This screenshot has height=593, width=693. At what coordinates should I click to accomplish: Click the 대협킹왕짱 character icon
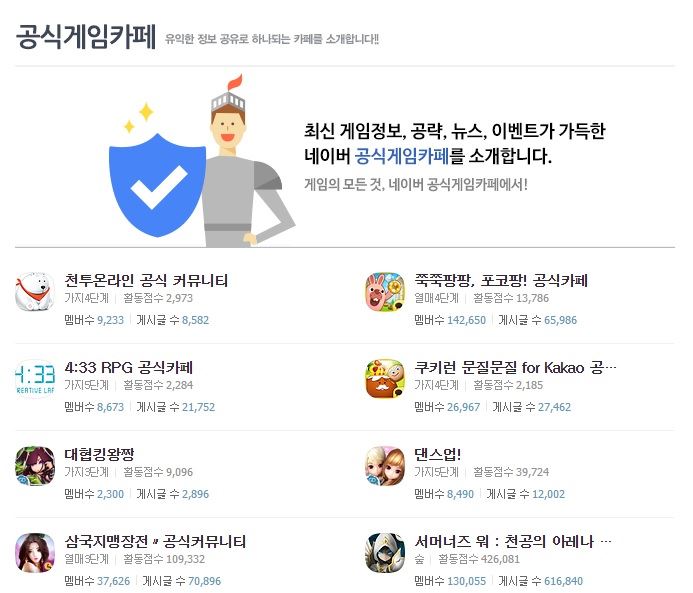(x=35, y=466)
